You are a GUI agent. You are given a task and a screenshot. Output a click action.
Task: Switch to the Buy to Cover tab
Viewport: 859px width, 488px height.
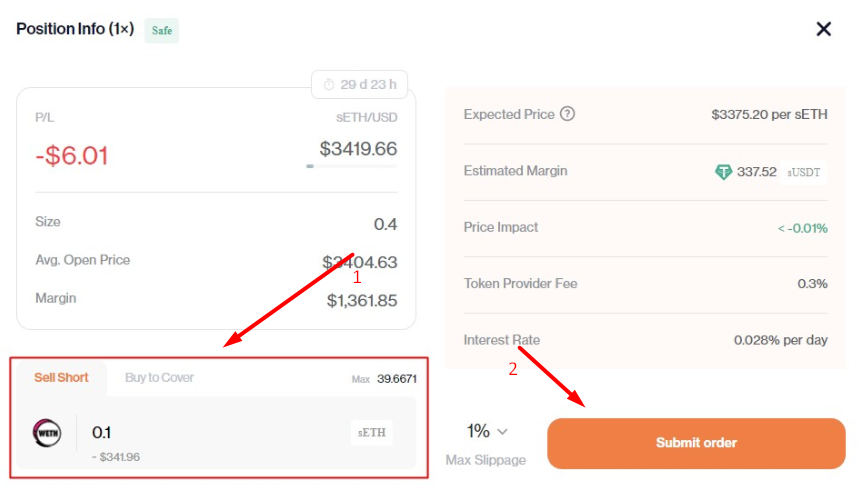(x=159, y=377)
